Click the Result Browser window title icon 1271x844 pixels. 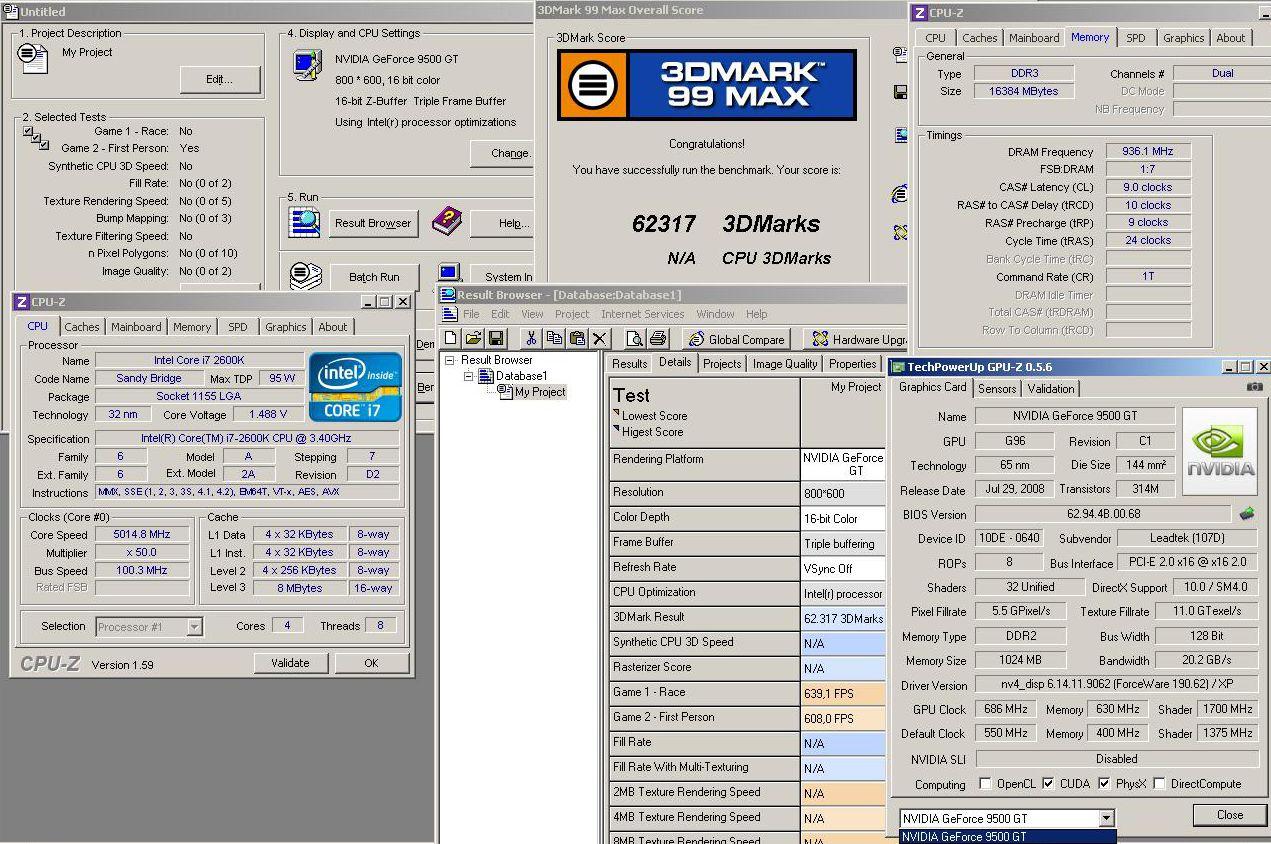point(447,295)
